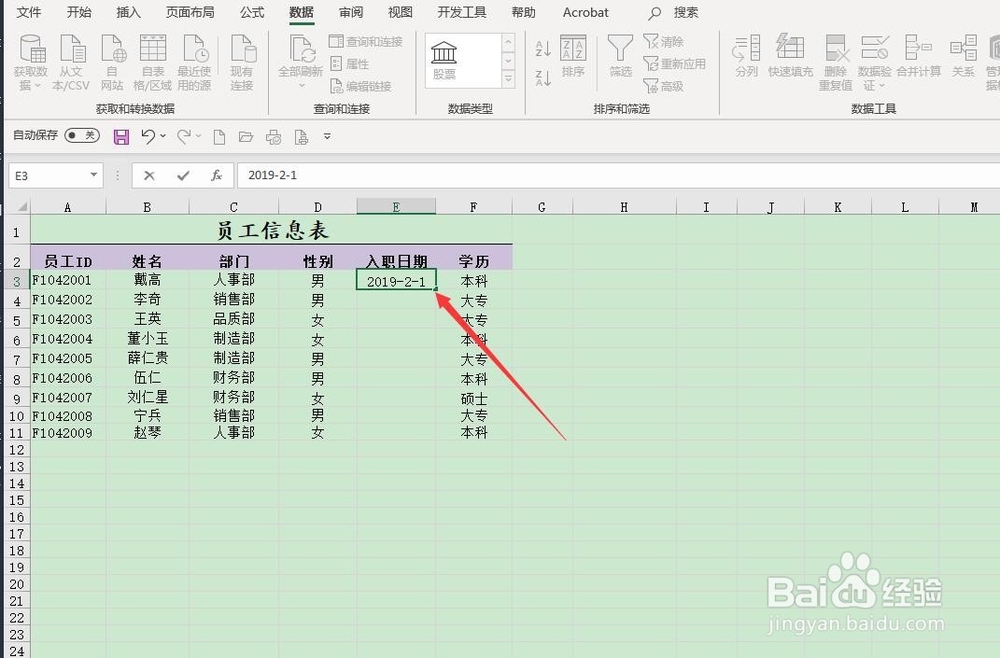Click cell with name 董小玉
This screenshot has height=658, width=1000.
point(147,339)
